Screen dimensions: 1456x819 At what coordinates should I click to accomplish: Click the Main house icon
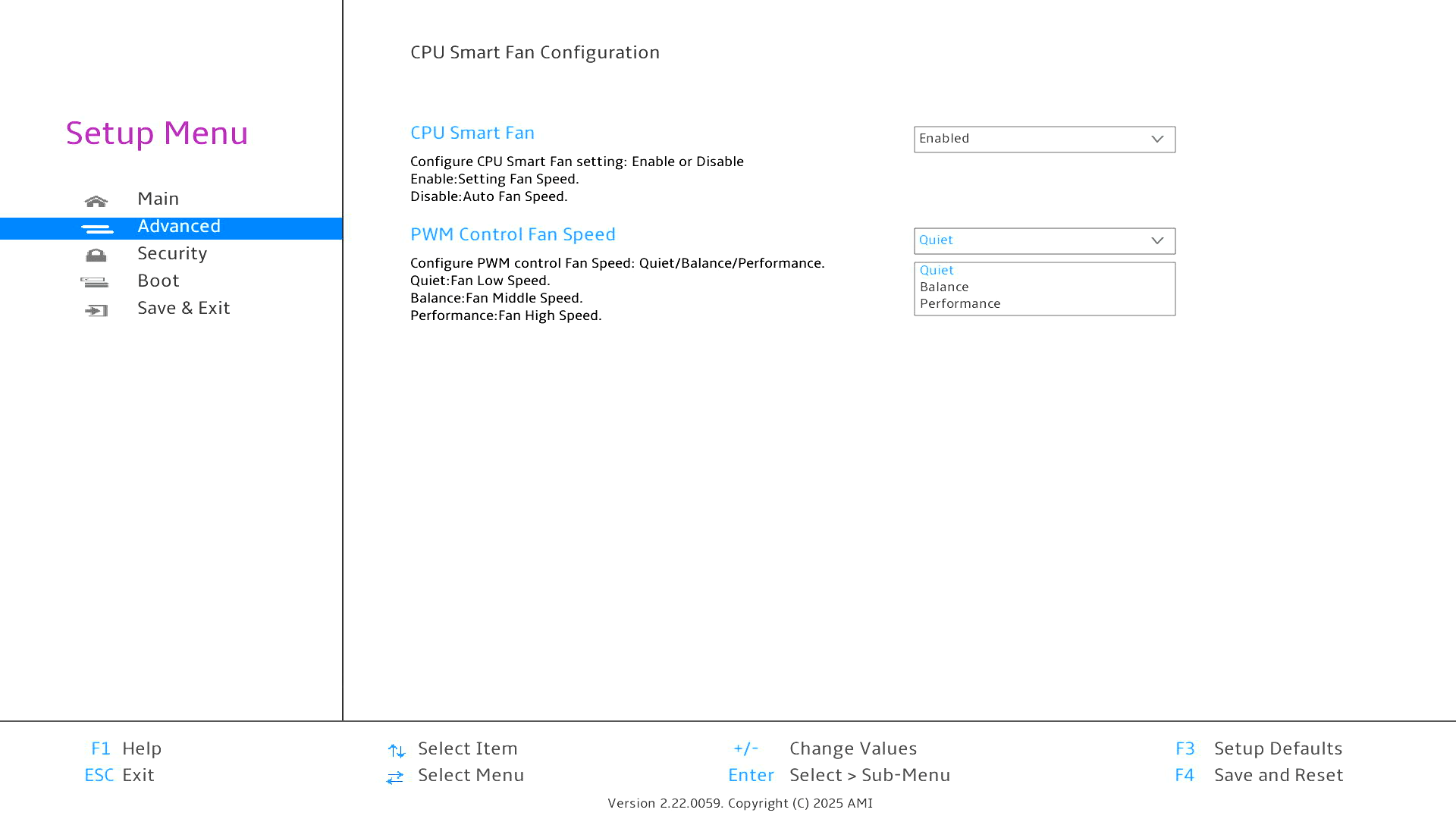pos(96,201)
